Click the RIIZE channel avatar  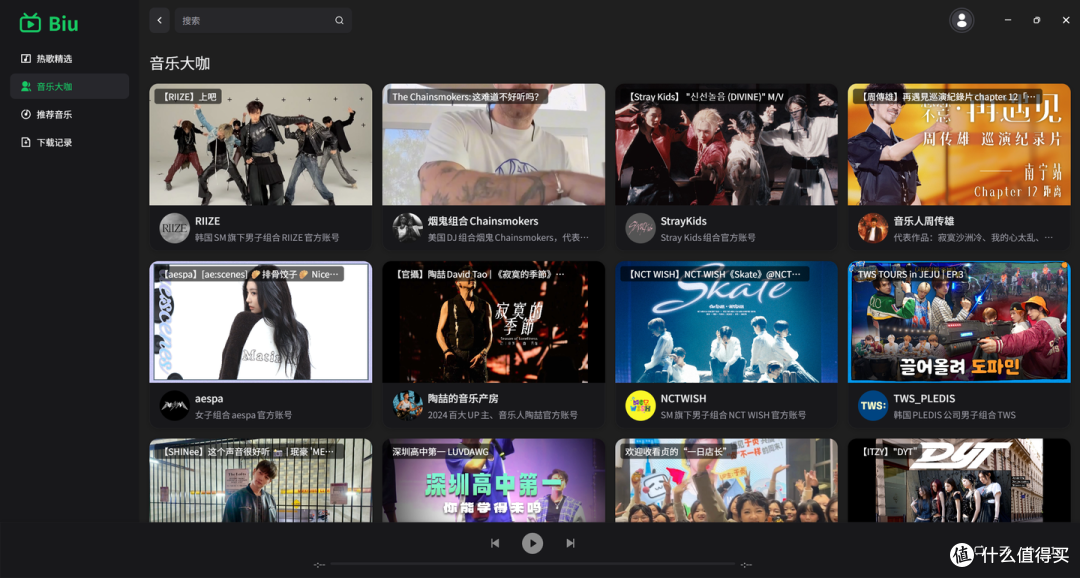(x=174, y=228)
